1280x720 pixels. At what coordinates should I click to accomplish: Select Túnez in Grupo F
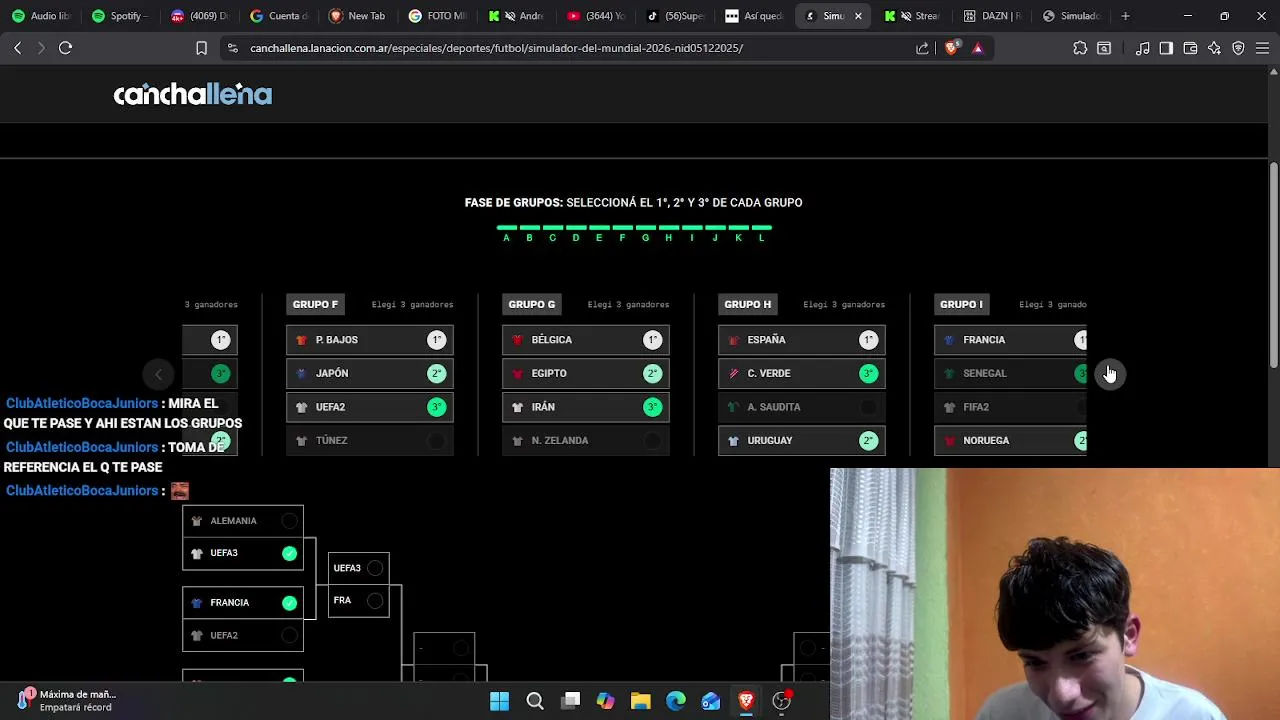369,440
